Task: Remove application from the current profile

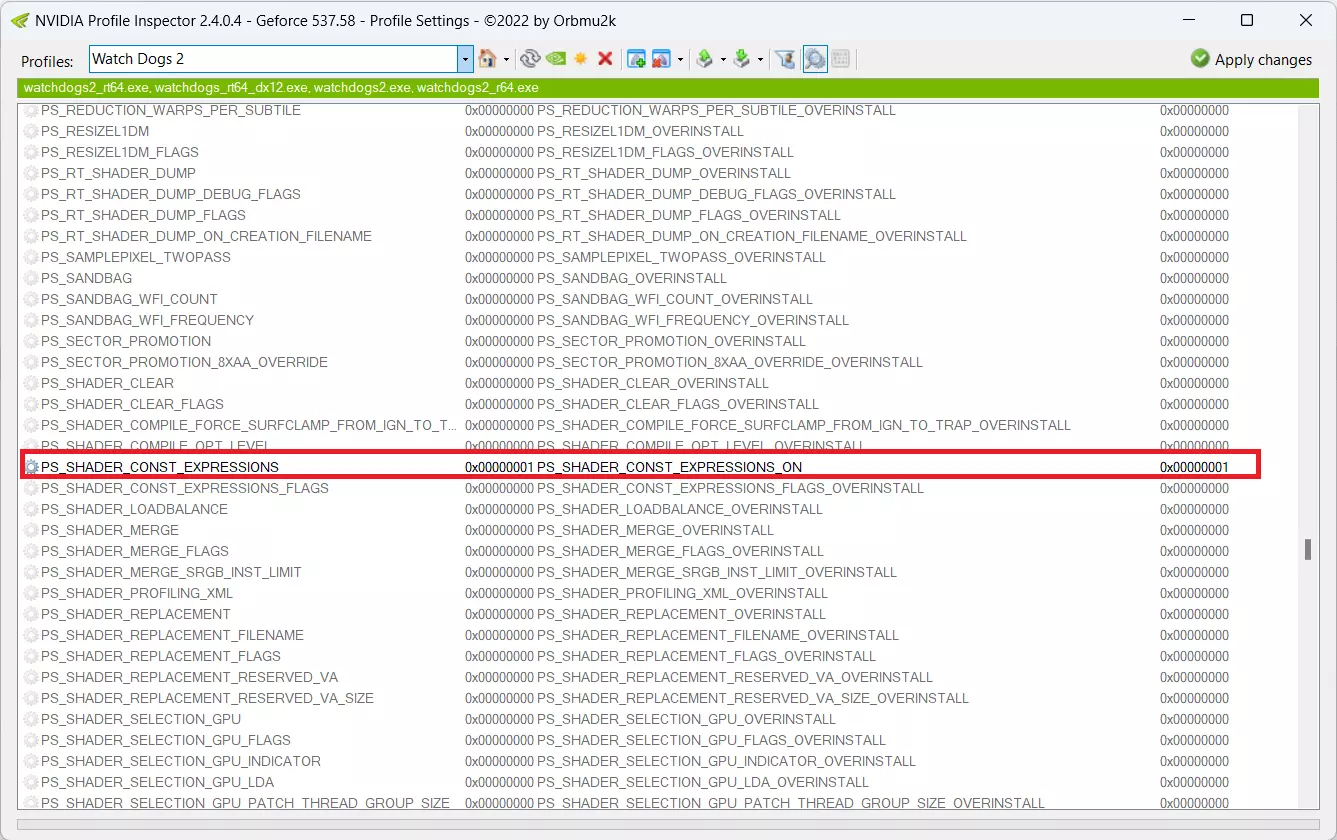Action: point(661,59)
